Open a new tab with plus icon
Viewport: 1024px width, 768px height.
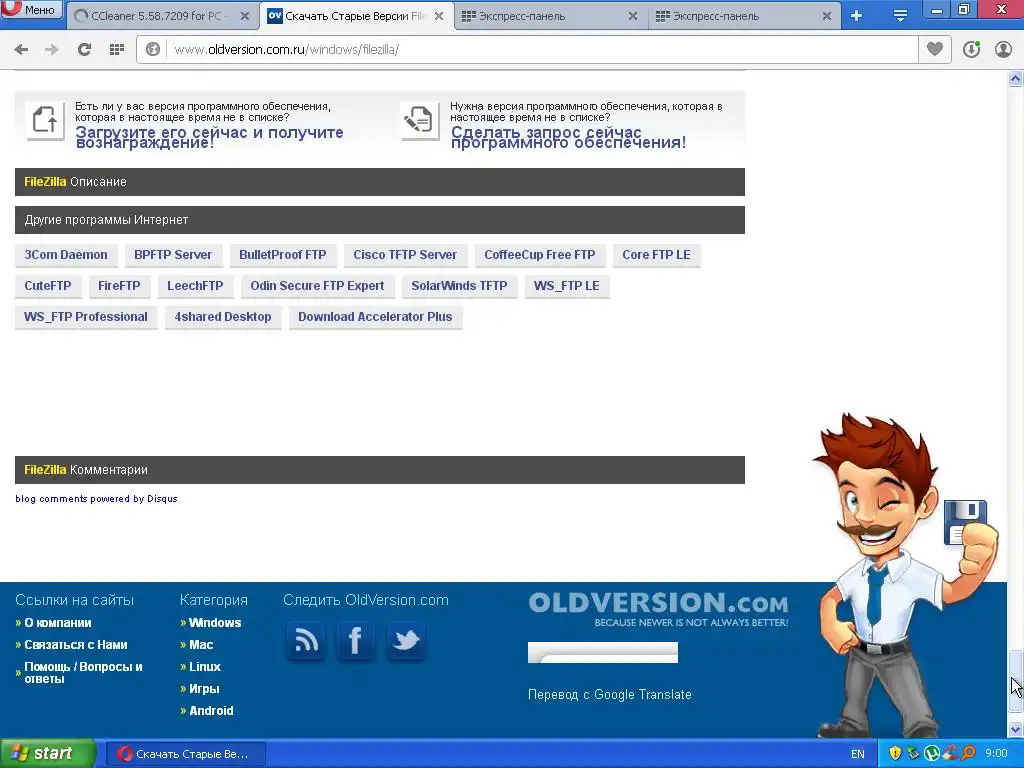coord(857,16)
